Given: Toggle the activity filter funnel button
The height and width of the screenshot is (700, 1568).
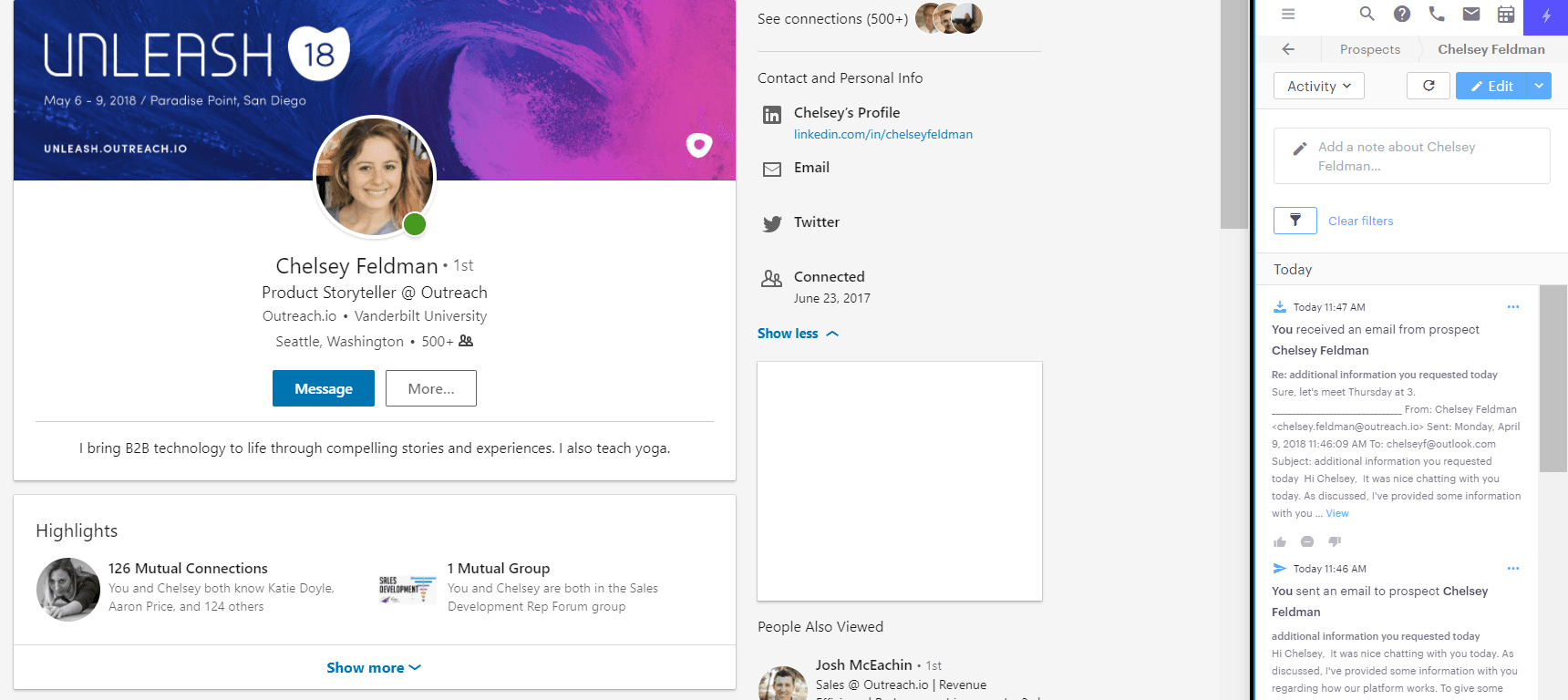Looking at the screenshot, I should click(1295, 221).
